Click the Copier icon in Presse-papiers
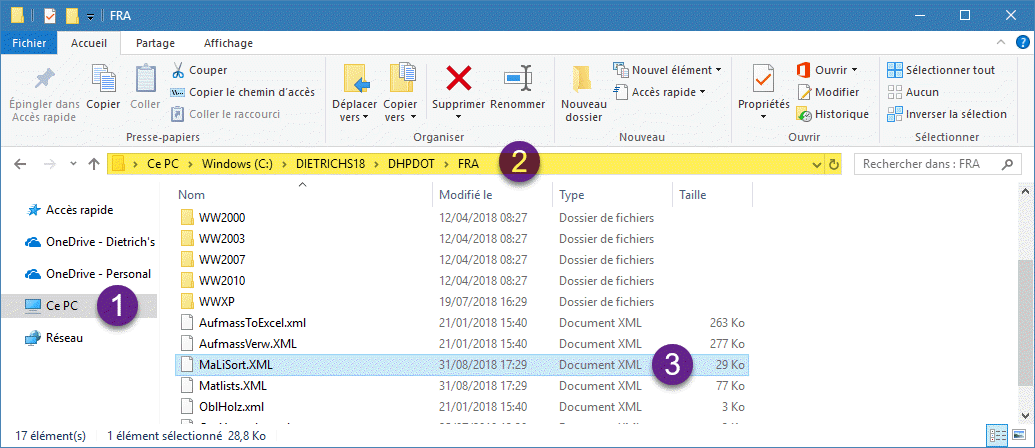Viewport: 1035px width, 448px height. (103, 80)
